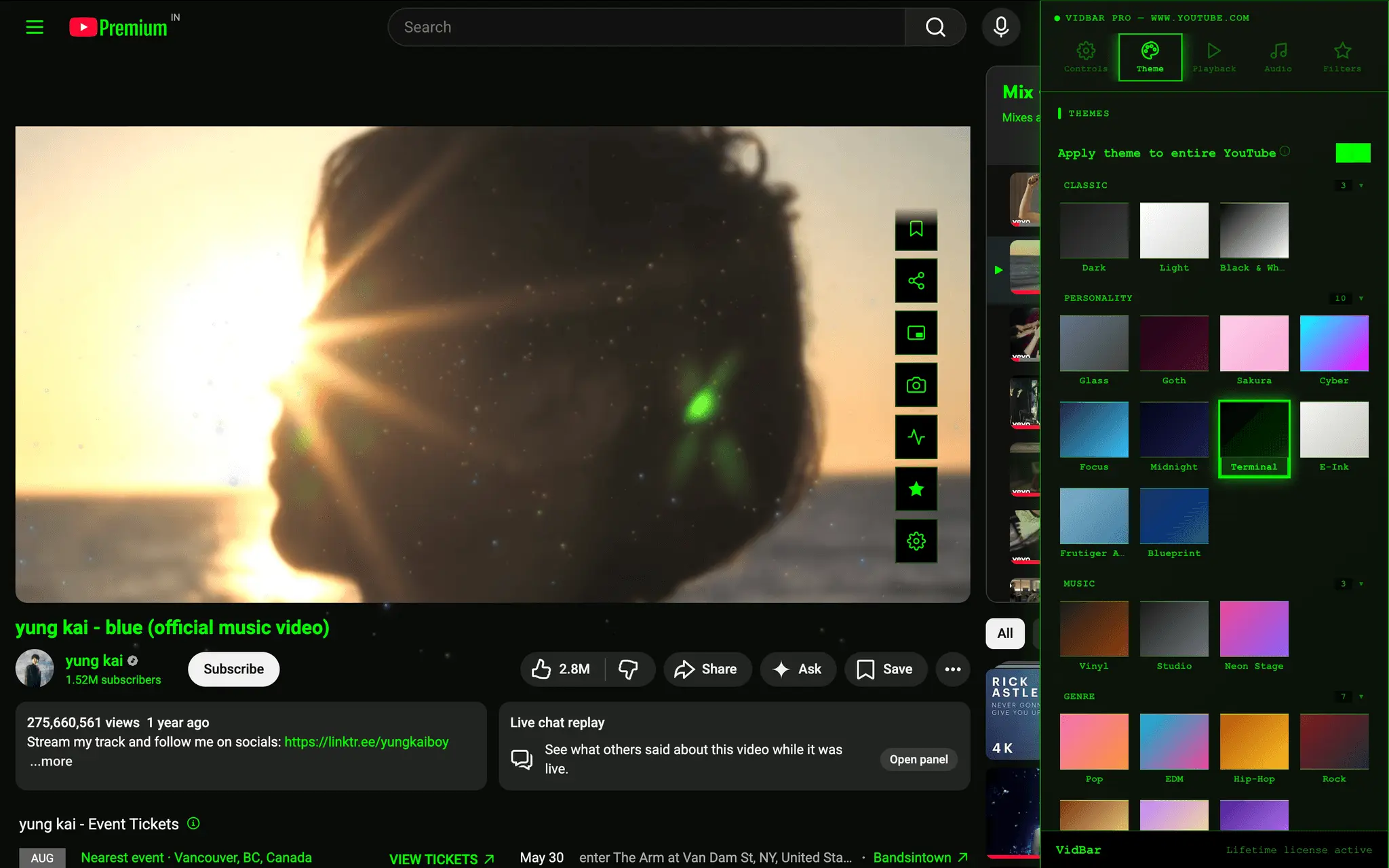Screen dimensions: 1389x868
Task: Toggle Apply theme to entire YouTube
Action: point(1353,153)
